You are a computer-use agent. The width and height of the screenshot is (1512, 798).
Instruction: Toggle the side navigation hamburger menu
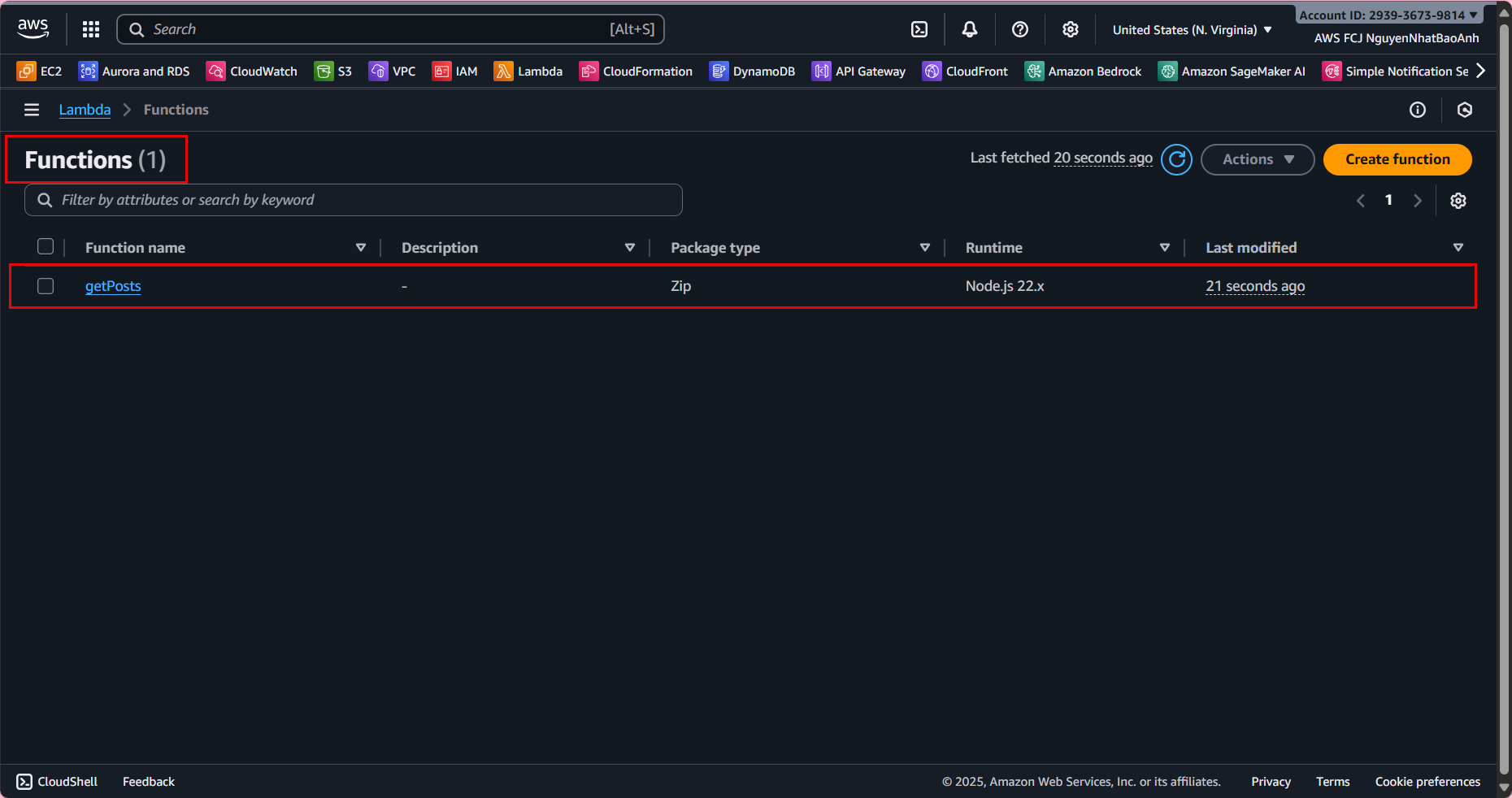point(32,110)
